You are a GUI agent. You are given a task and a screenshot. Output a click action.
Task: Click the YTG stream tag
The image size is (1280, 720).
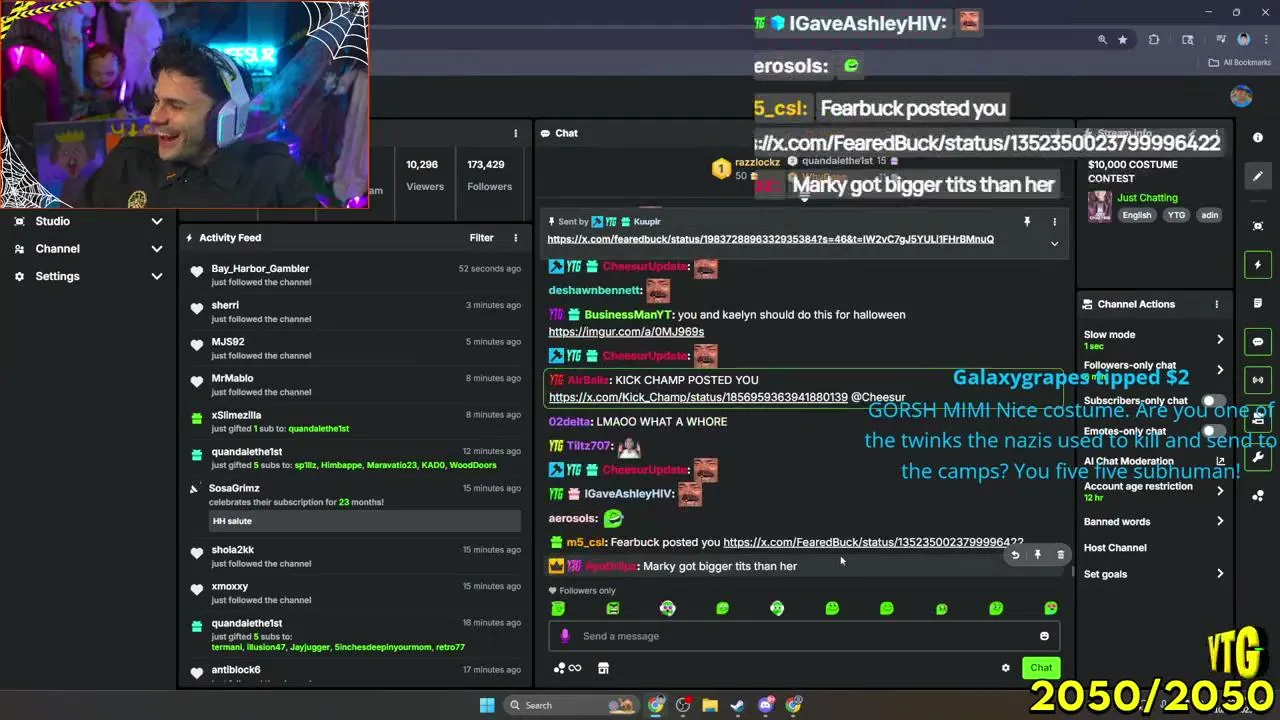tap(1176, 215)
